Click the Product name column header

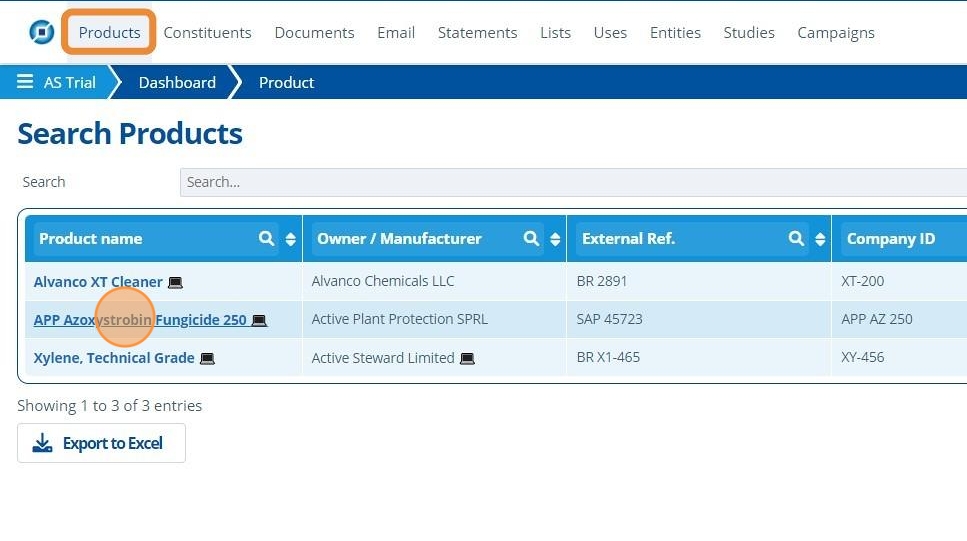(91, 239)
